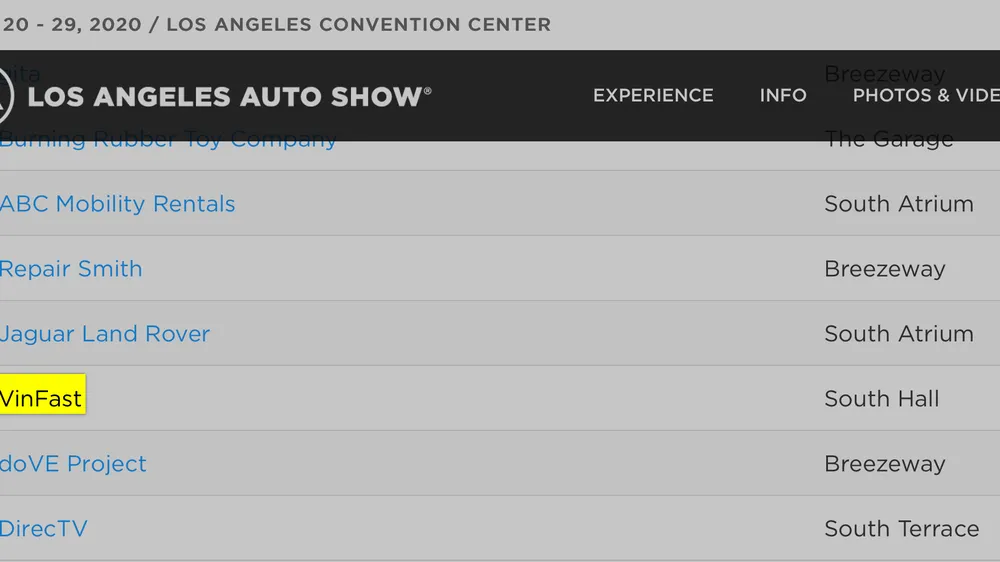Open the ABC Mobility Rentals link
Viewport: 1000px width, 562px height.
(x=117, y=203)
